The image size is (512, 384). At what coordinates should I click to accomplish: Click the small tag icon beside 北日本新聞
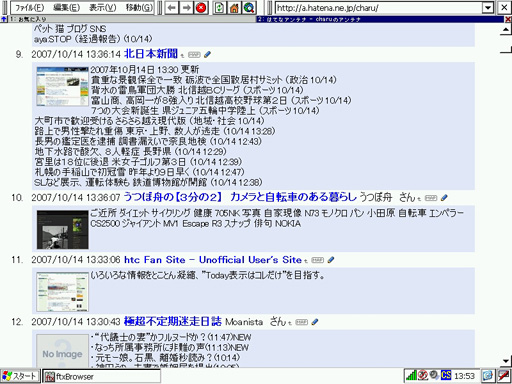pyautogui.click(x=194, y=55)
